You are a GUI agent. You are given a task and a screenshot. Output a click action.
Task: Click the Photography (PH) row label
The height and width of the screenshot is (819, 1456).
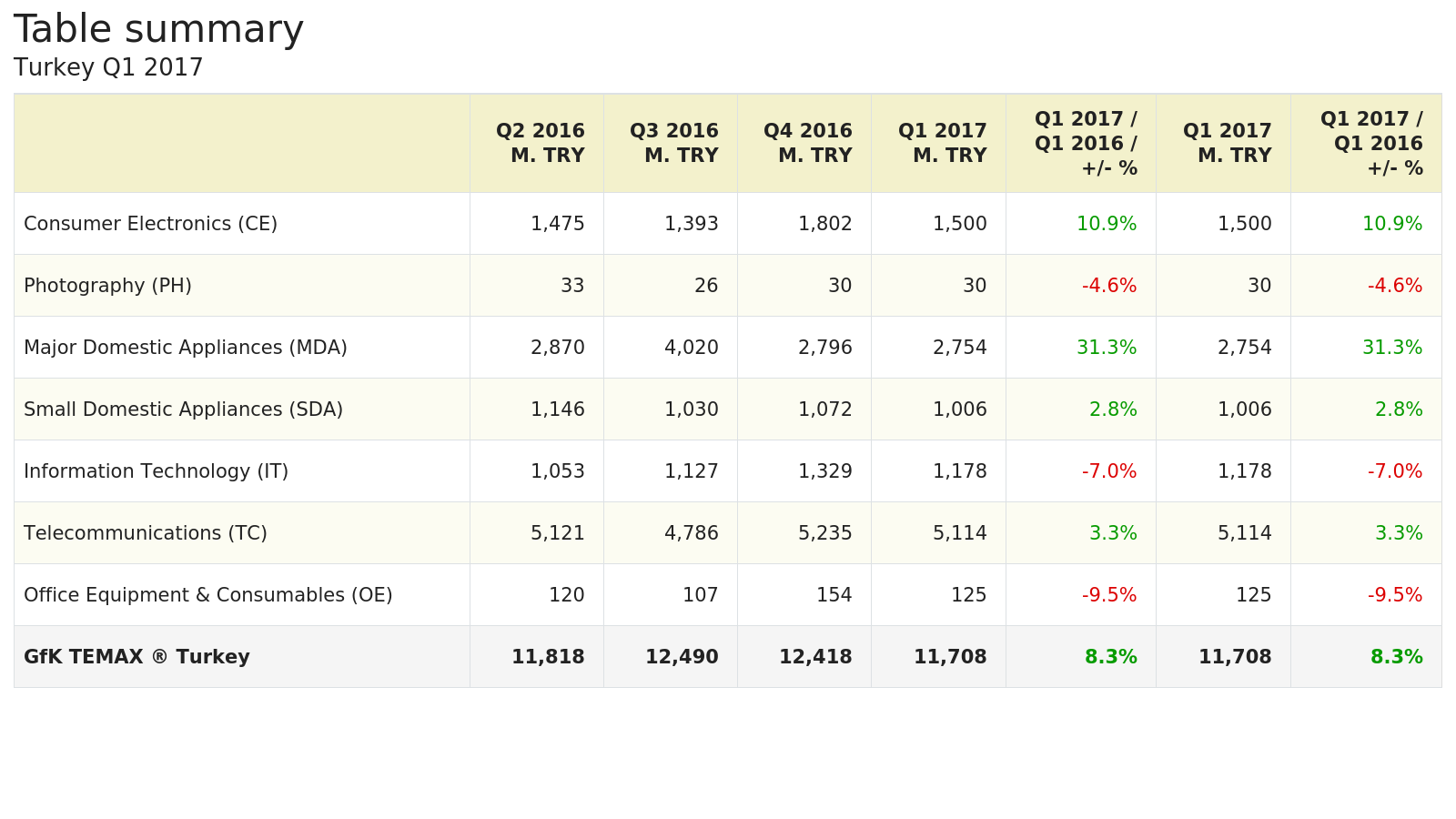coord(107,286)
